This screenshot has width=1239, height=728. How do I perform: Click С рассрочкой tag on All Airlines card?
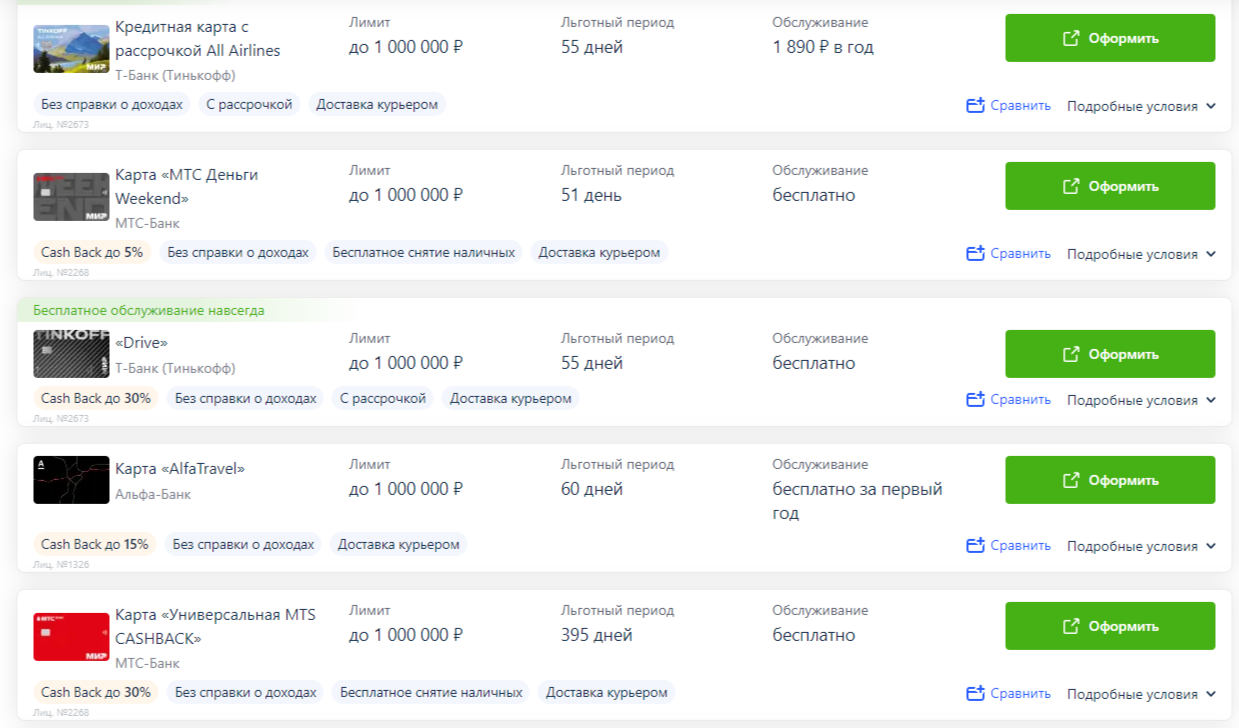point(249,104)
